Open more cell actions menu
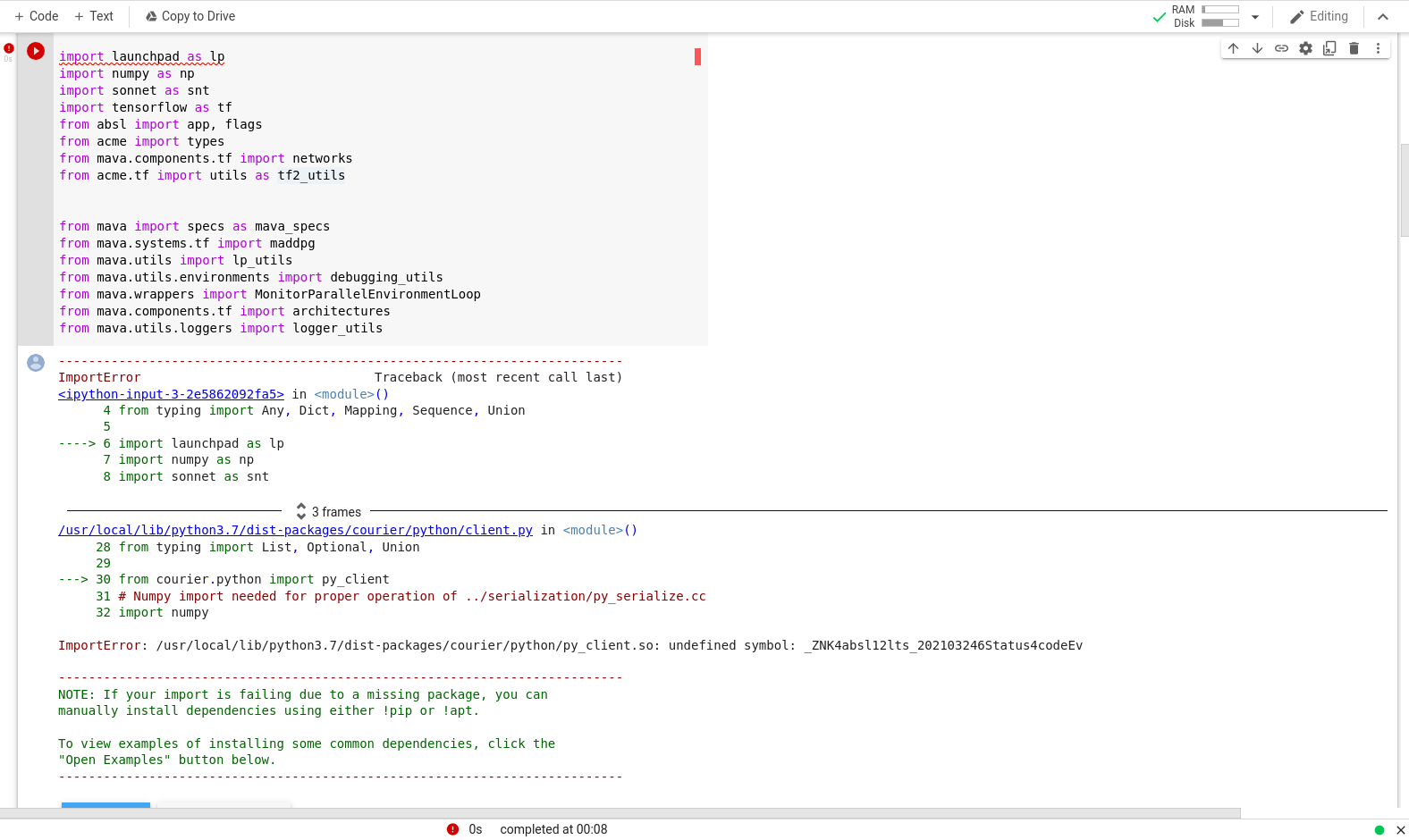 pos(1378,48)
